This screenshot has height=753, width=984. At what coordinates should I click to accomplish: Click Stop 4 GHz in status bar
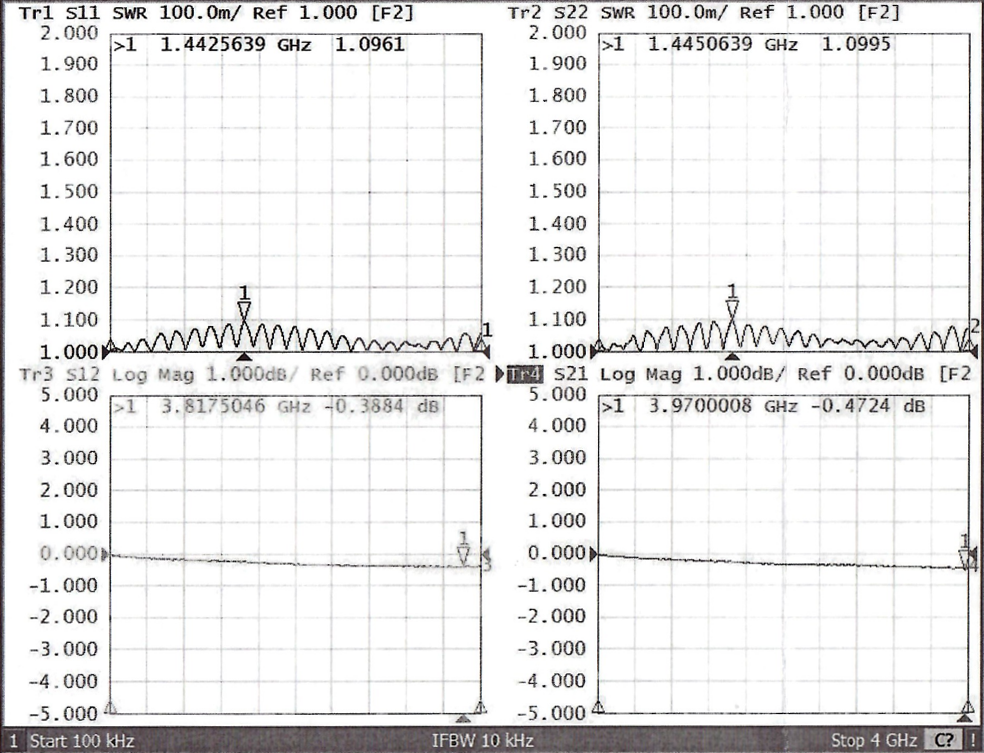point(874,741)
